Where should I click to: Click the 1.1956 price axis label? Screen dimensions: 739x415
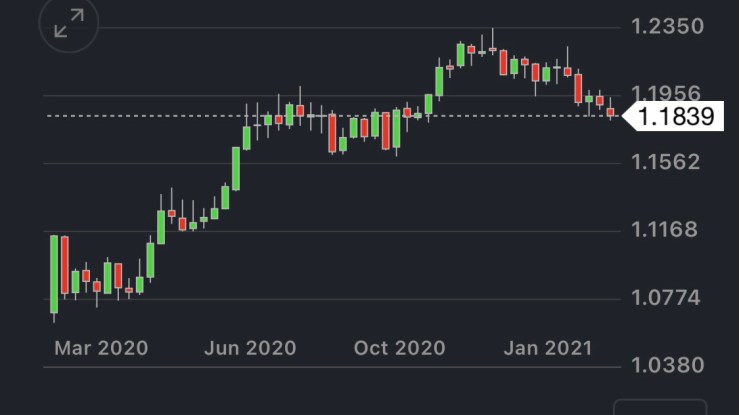(669, 94)
